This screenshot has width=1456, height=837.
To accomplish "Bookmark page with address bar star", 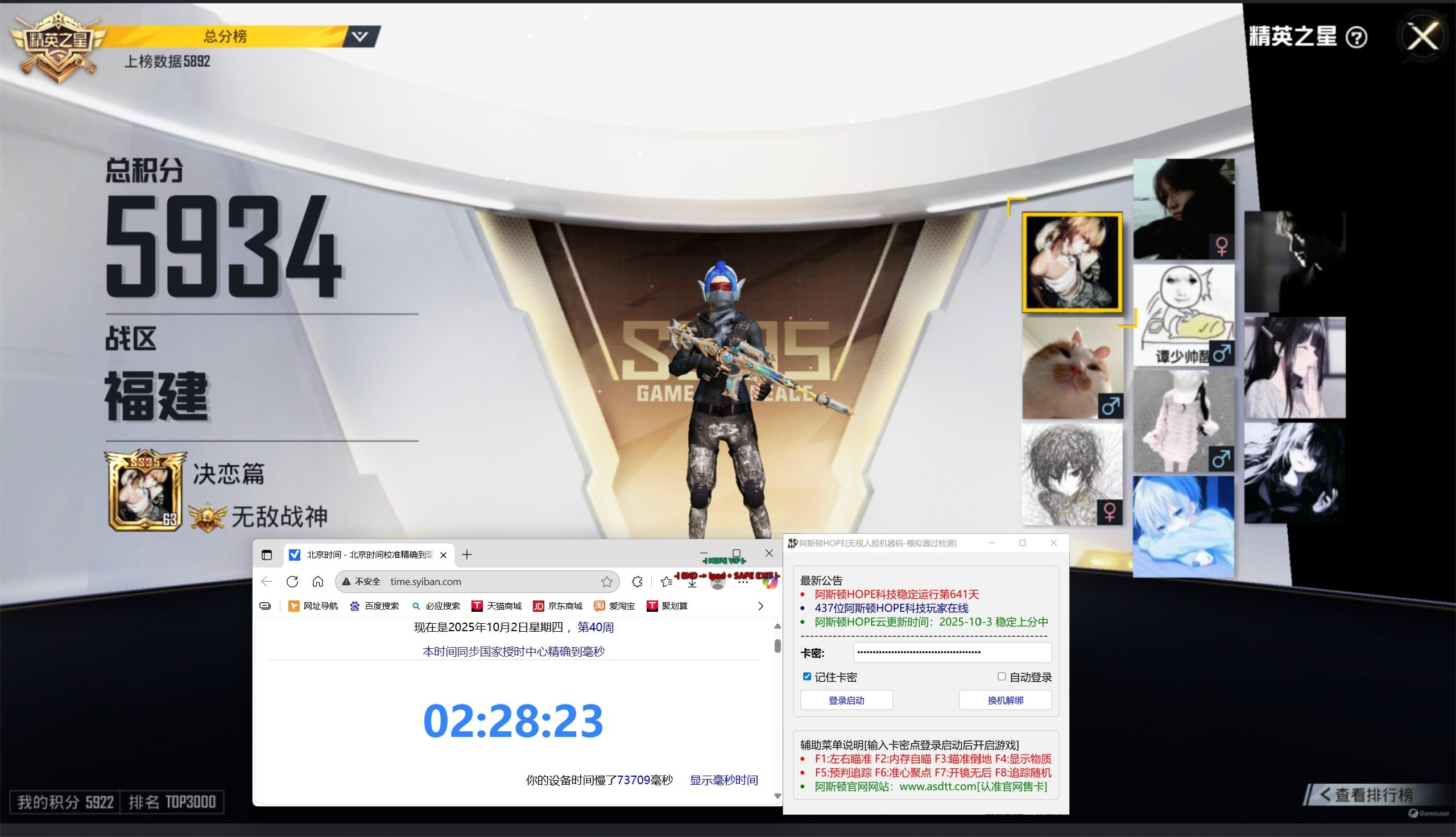I will (606, 582).
